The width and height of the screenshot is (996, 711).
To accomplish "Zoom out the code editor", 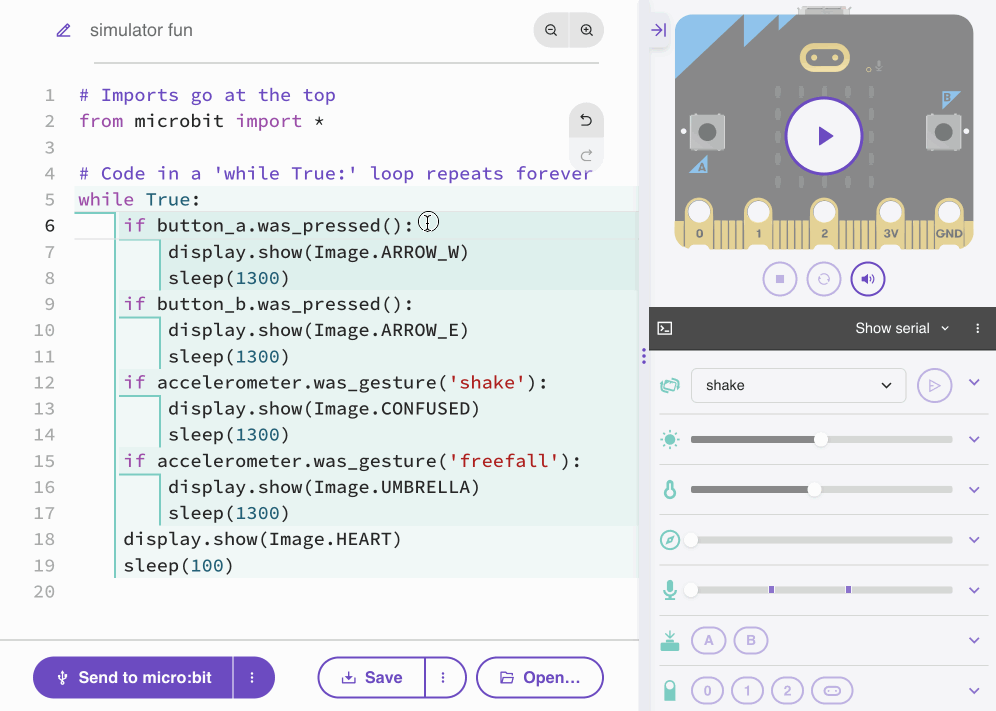I will pos(551,30).
